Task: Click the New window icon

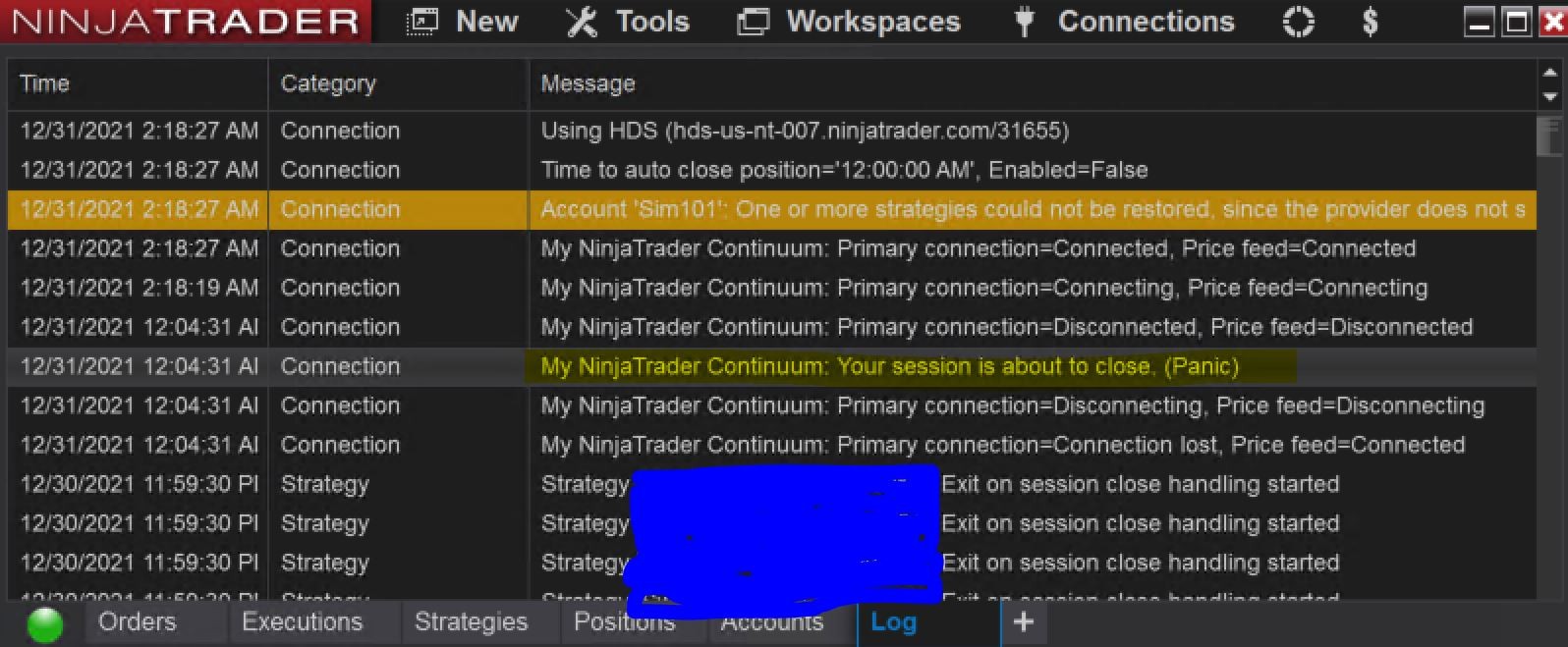Action: pos(422,22)
